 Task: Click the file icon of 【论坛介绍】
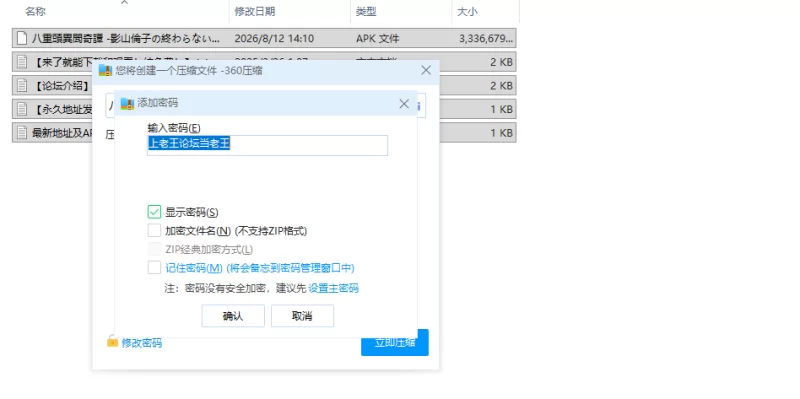coord(21,85)
